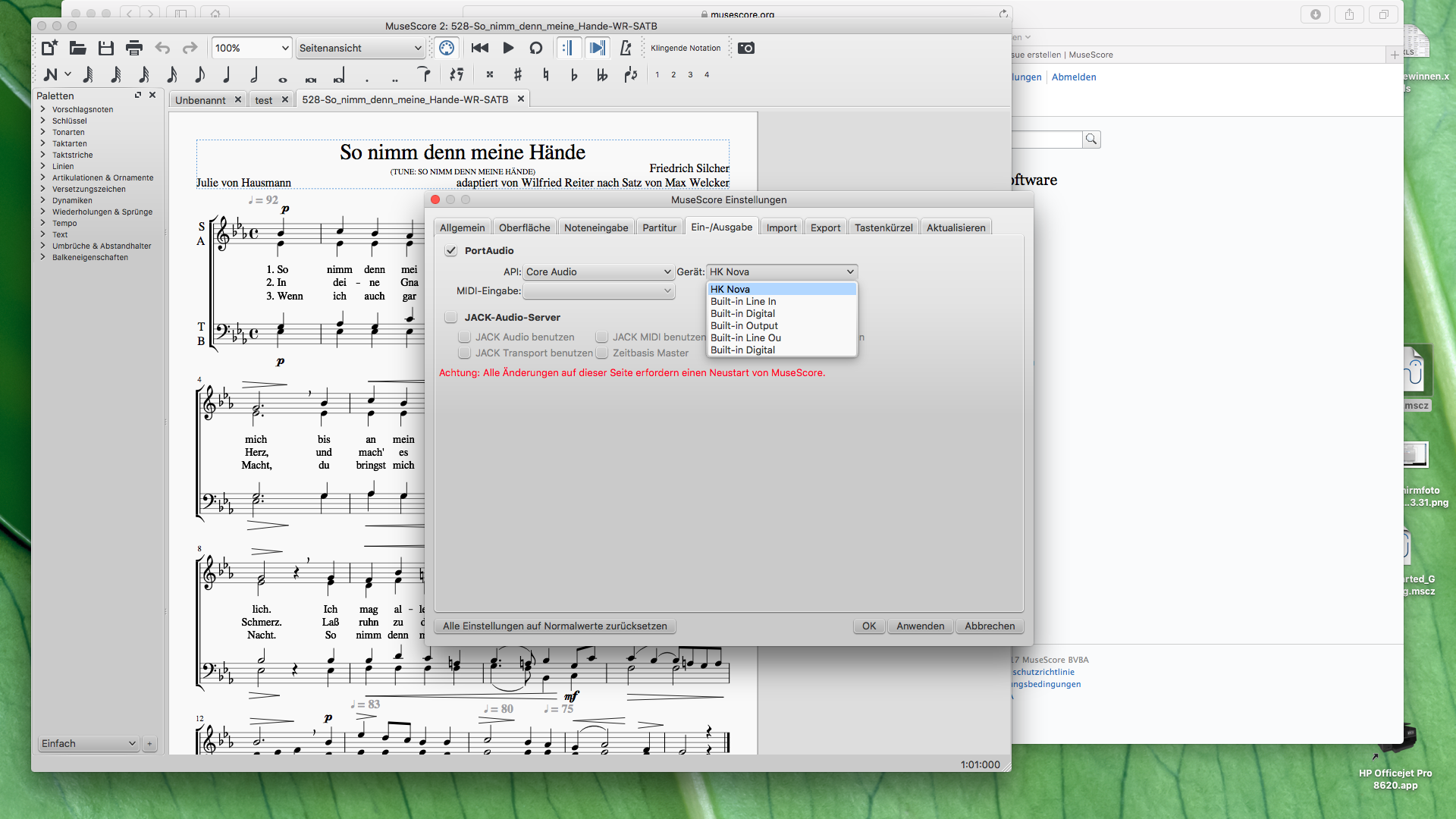This screenshot has height=819, width=1456.
Task: Click the Anwenden button
Action: pyautogui.click(x=921, y=626)
